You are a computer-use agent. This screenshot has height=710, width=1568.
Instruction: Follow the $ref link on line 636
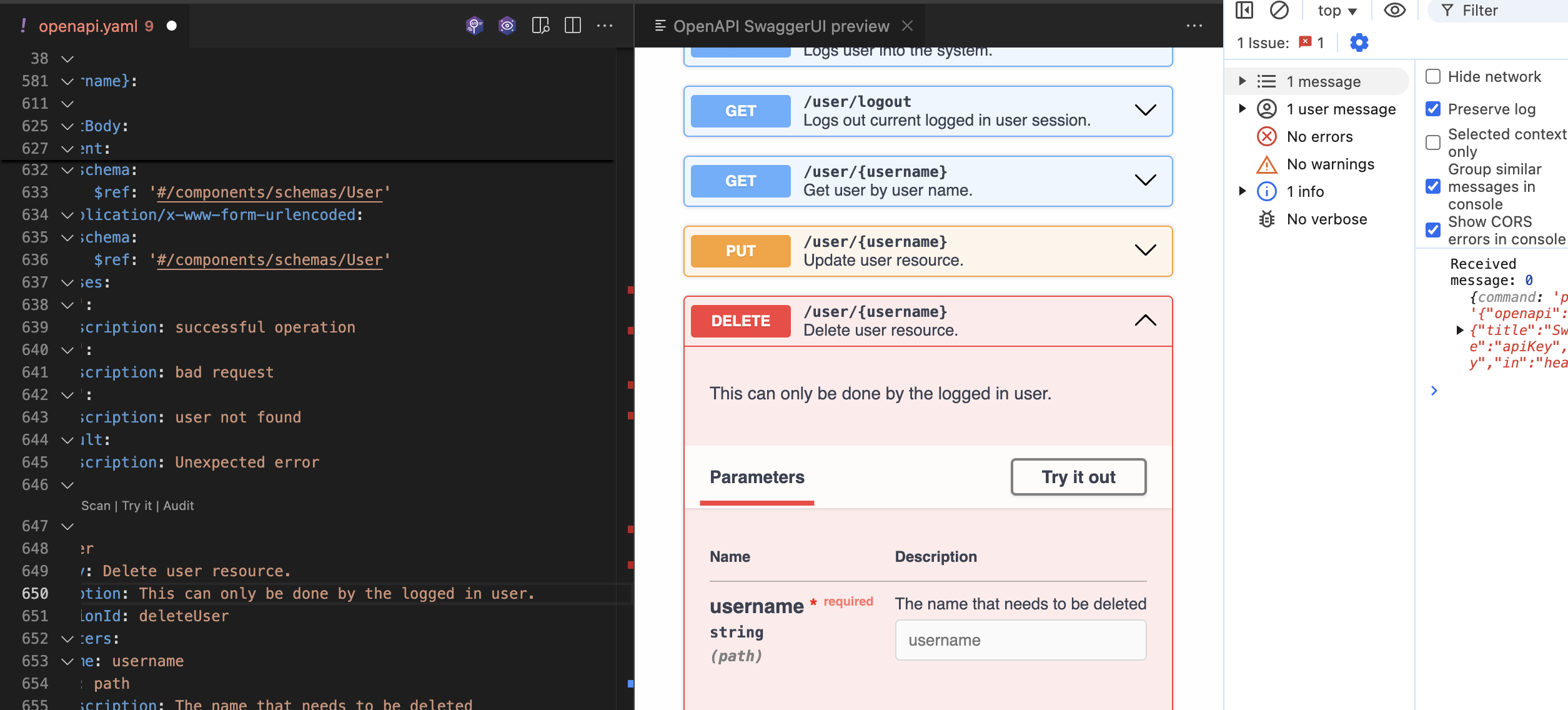269,260
